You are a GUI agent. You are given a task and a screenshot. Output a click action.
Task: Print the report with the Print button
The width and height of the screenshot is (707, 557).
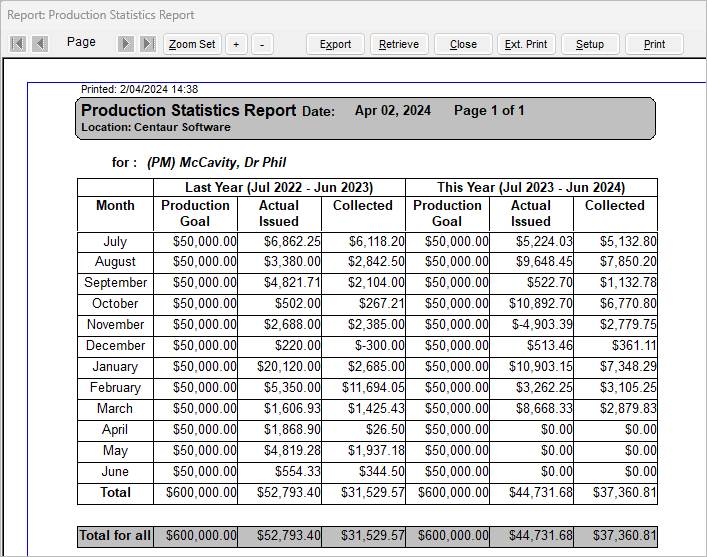(x=654, y=44)
